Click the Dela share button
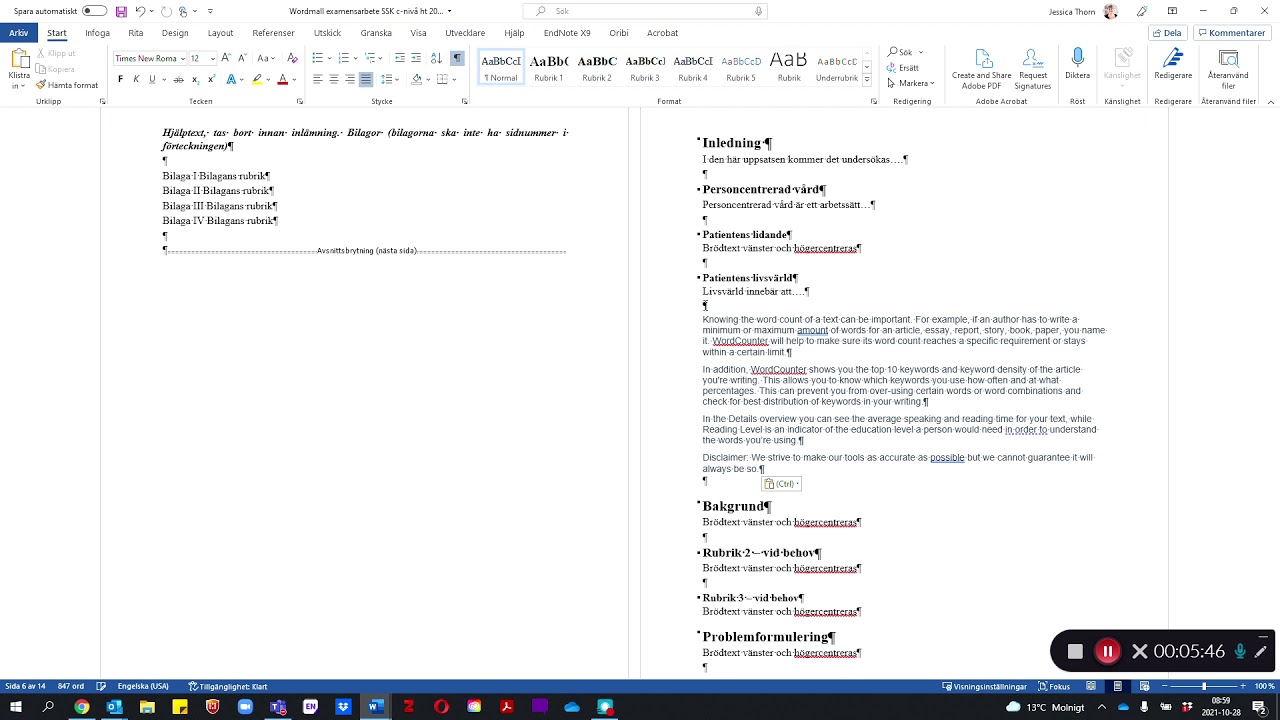 [1166, 33]
